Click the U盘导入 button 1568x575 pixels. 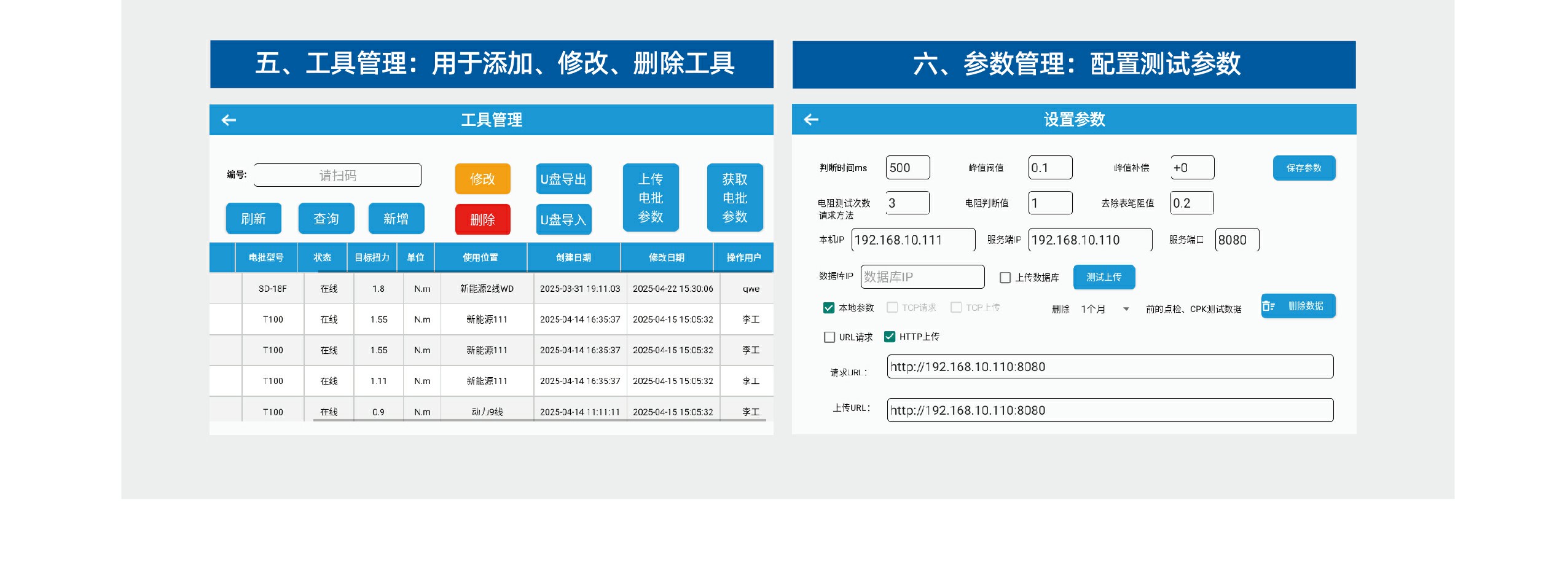click(x=563, y=219)
